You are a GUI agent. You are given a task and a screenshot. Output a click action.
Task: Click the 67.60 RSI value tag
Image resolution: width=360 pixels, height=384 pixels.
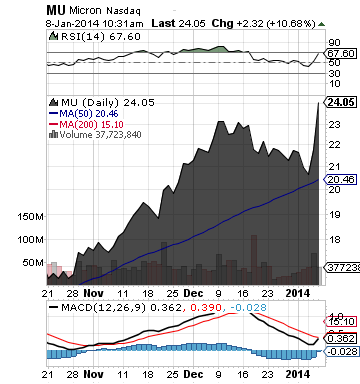pos(340,53)
